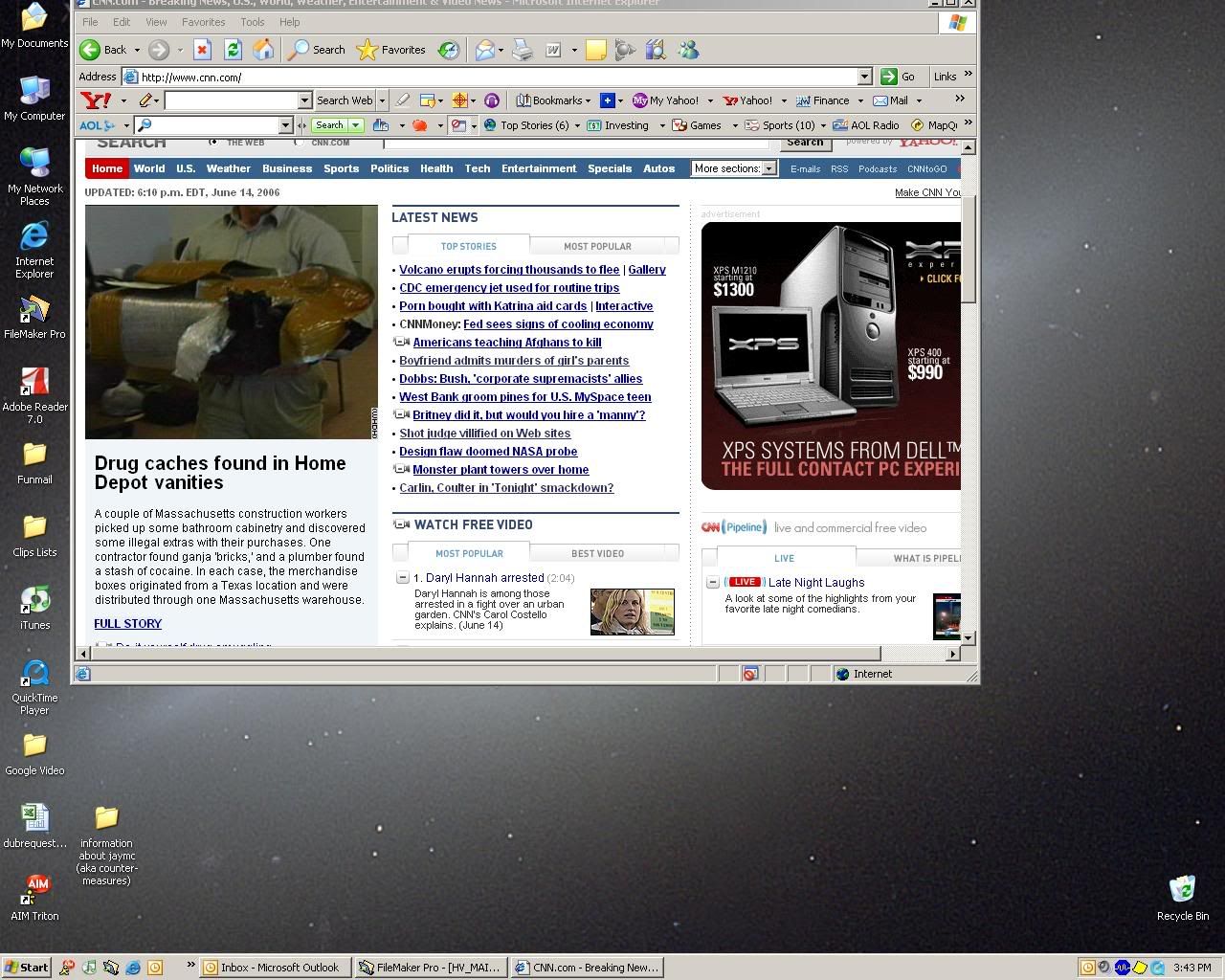
Task: Click the Daryl Hannah video thumbnail
Action: tap(633, 612)
